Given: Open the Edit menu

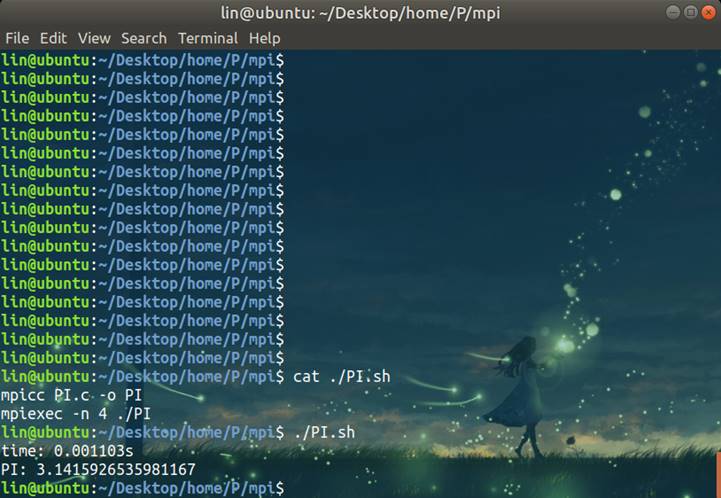Looking at the screenshot, I should click(x=53, y=38).
